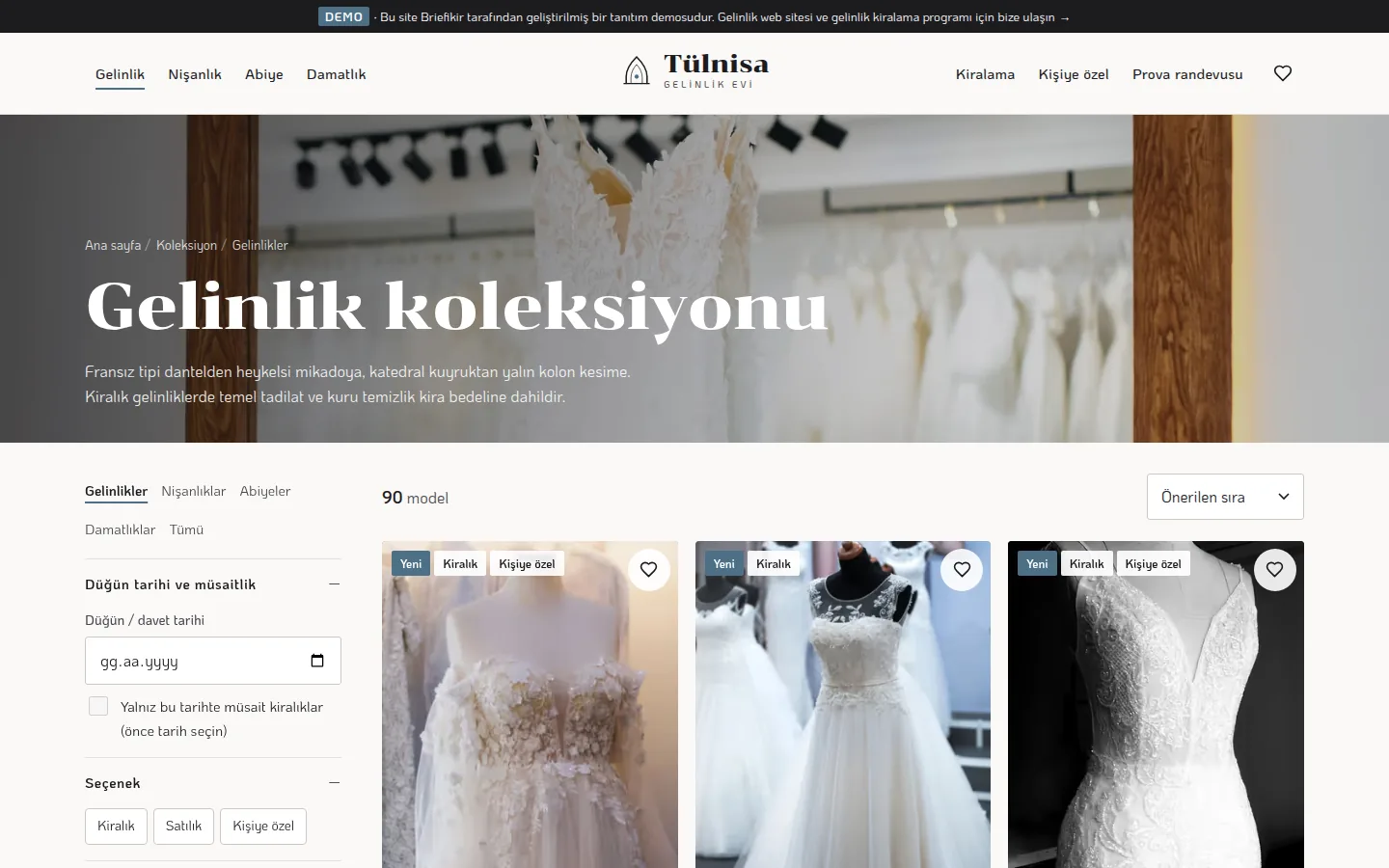Switch to the Abiyeler category tab
The image size is (1389, 868).
265,491
